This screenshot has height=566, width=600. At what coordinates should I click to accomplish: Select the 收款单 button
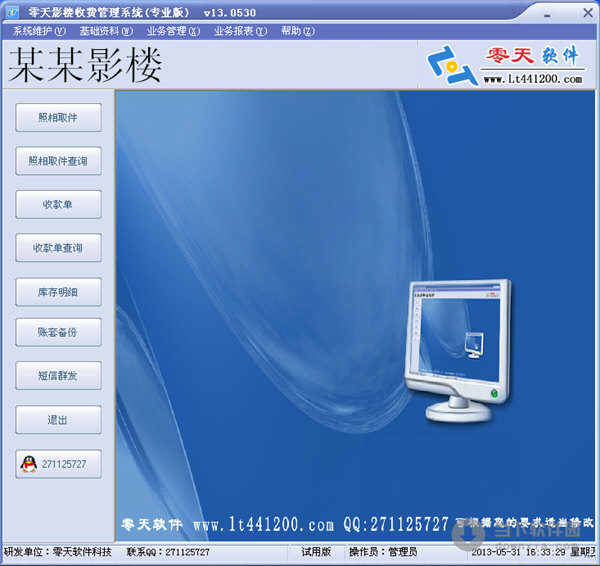[58, 204]
